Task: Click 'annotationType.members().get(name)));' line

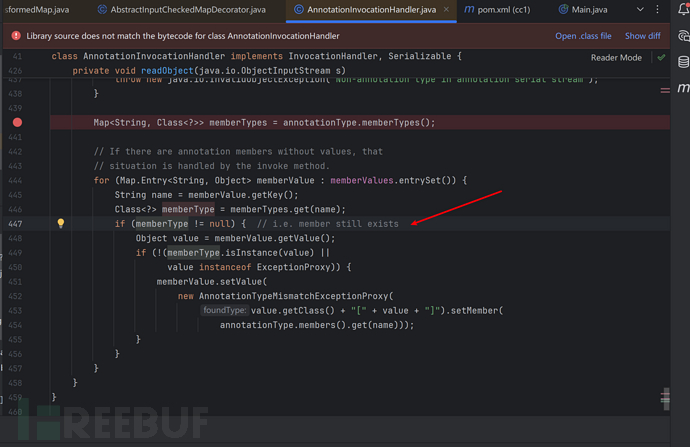Action: 317,325
